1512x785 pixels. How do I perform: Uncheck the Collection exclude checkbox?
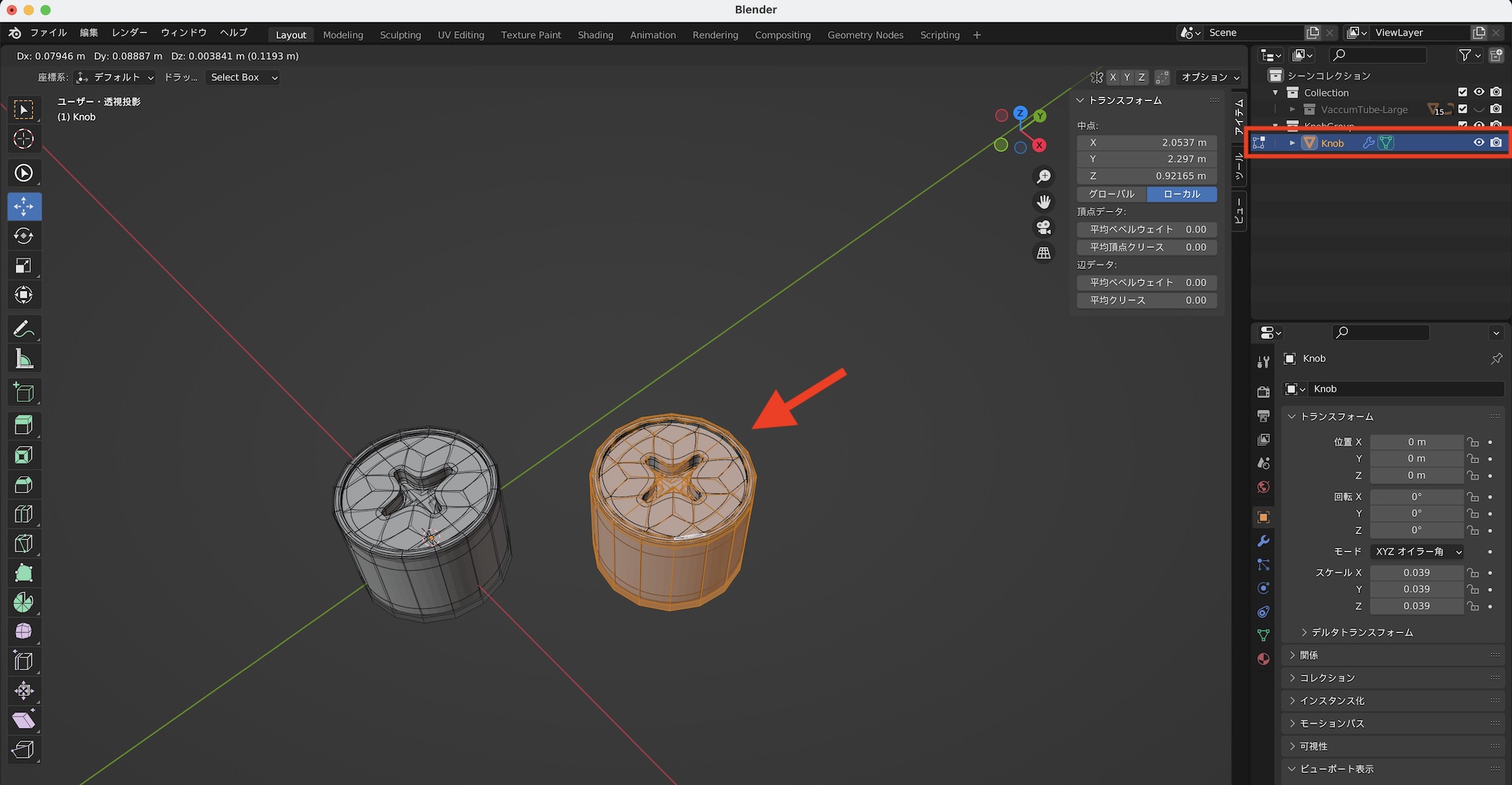[1462, 92]
